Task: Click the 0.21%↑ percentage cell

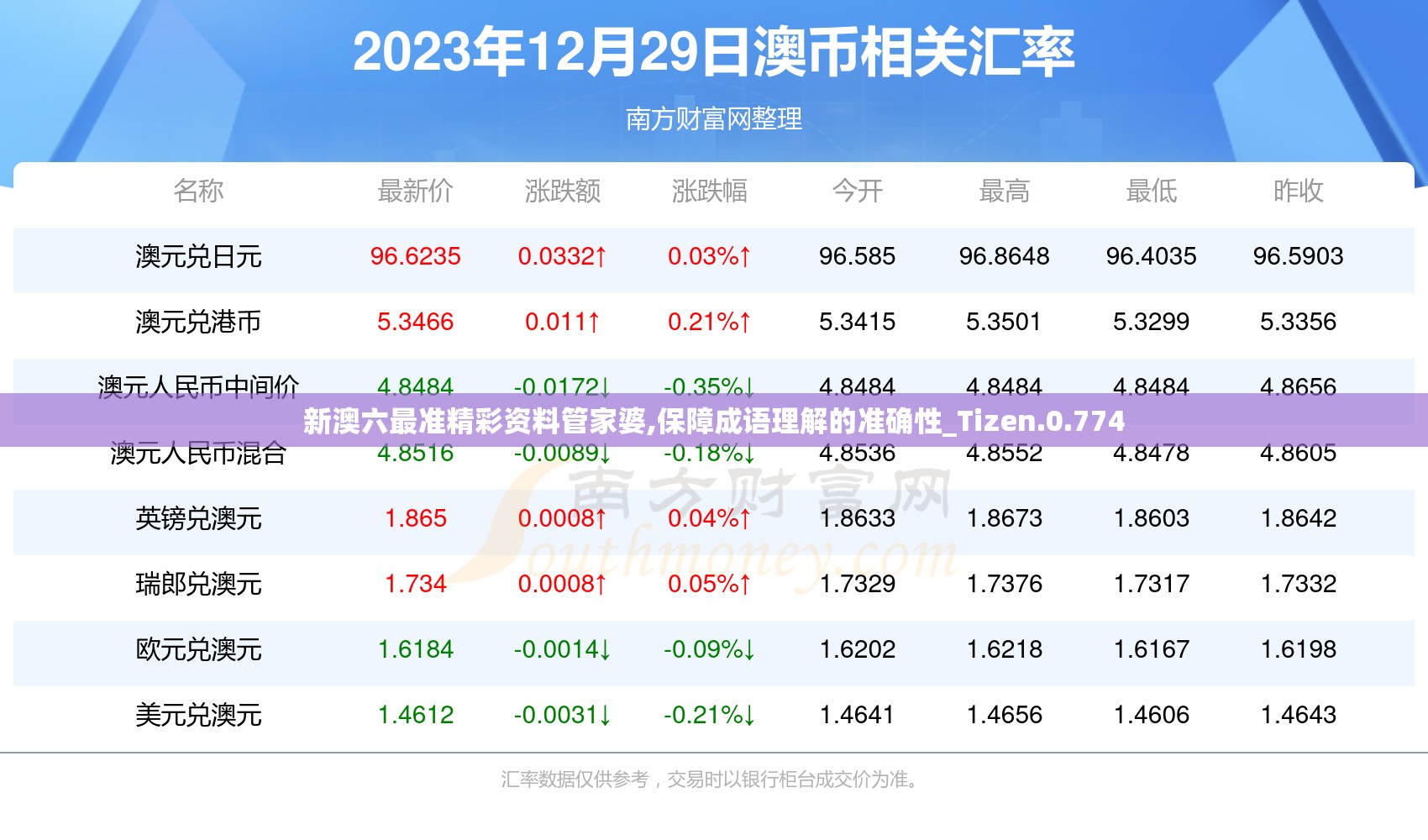Action: coord(710,322)
